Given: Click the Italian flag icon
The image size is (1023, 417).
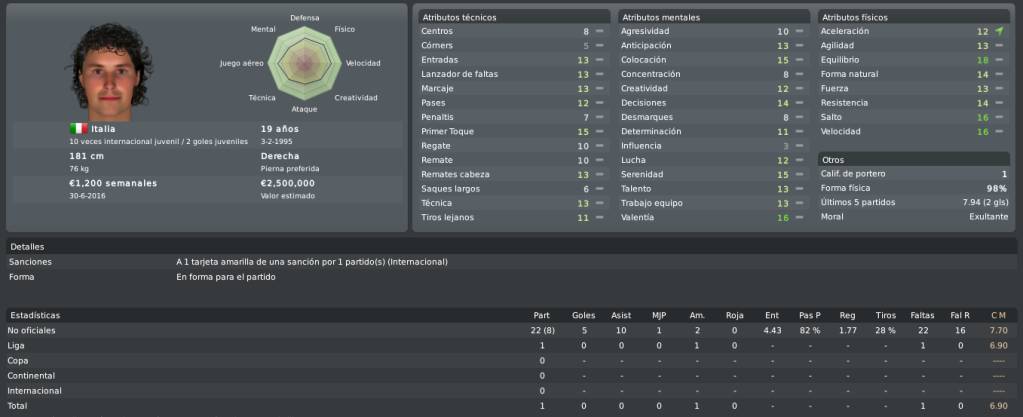Looking at the screenshot, I should click(x=78, y=129).
